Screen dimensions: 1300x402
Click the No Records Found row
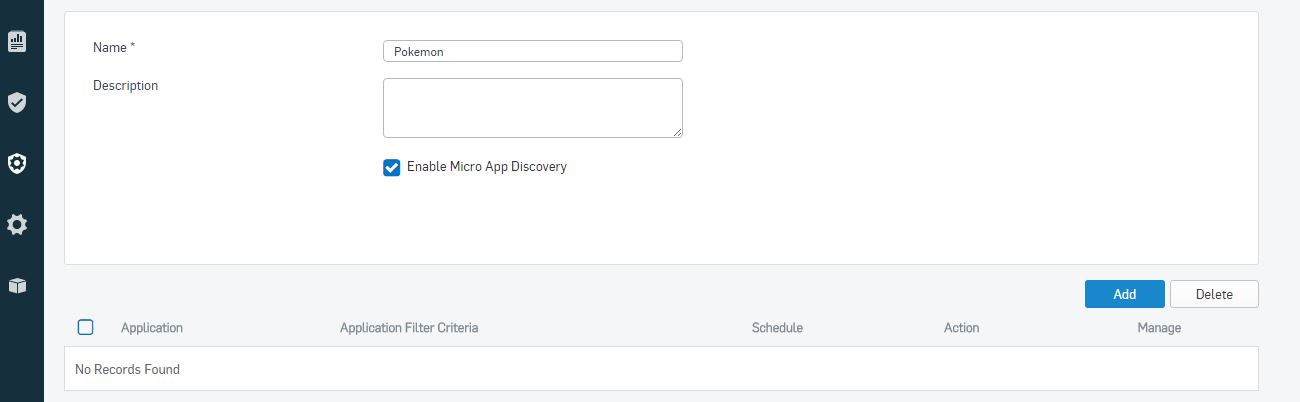point(661,369)
